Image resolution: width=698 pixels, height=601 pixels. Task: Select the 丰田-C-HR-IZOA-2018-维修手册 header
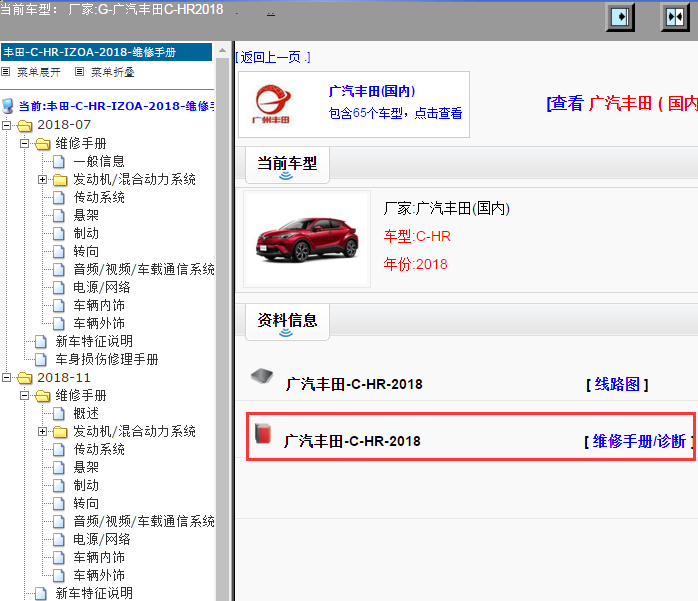click(x=106, y=52)
